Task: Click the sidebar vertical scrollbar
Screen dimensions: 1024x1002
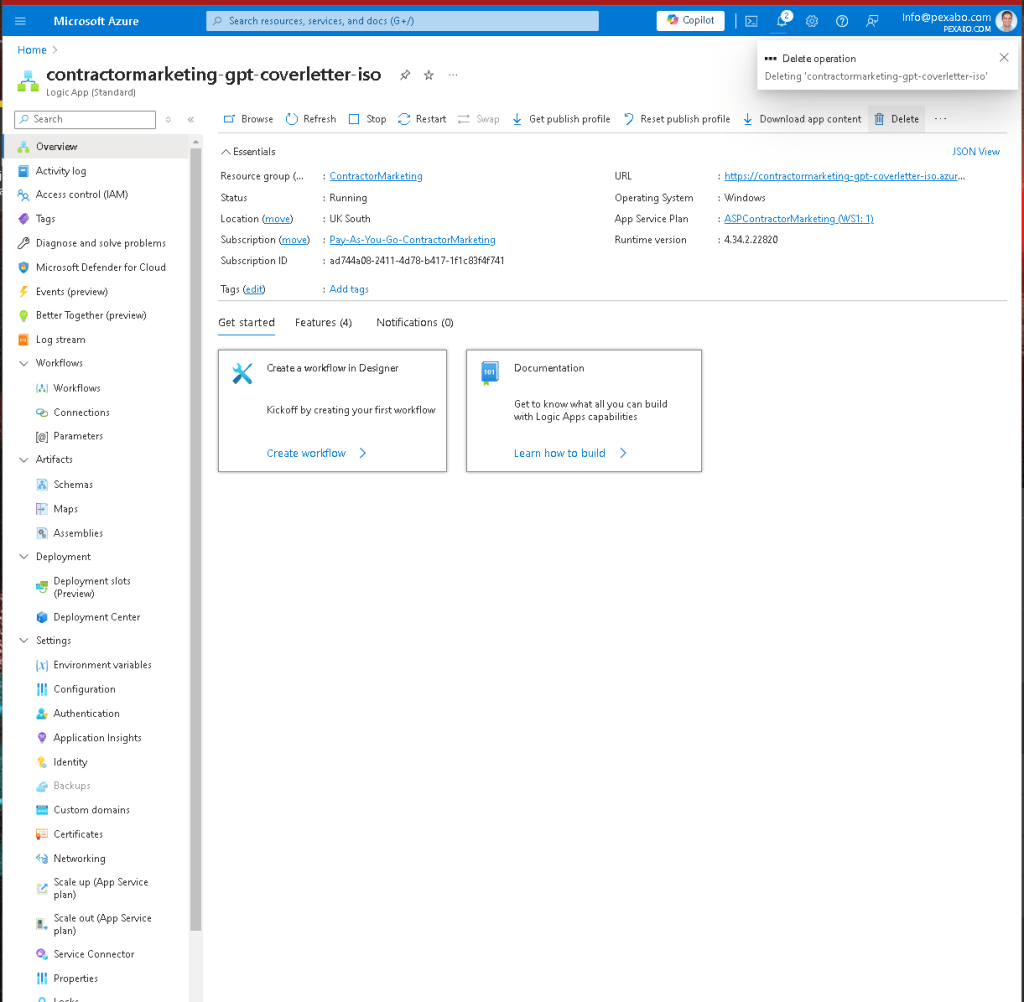Action: pos(196,539)
